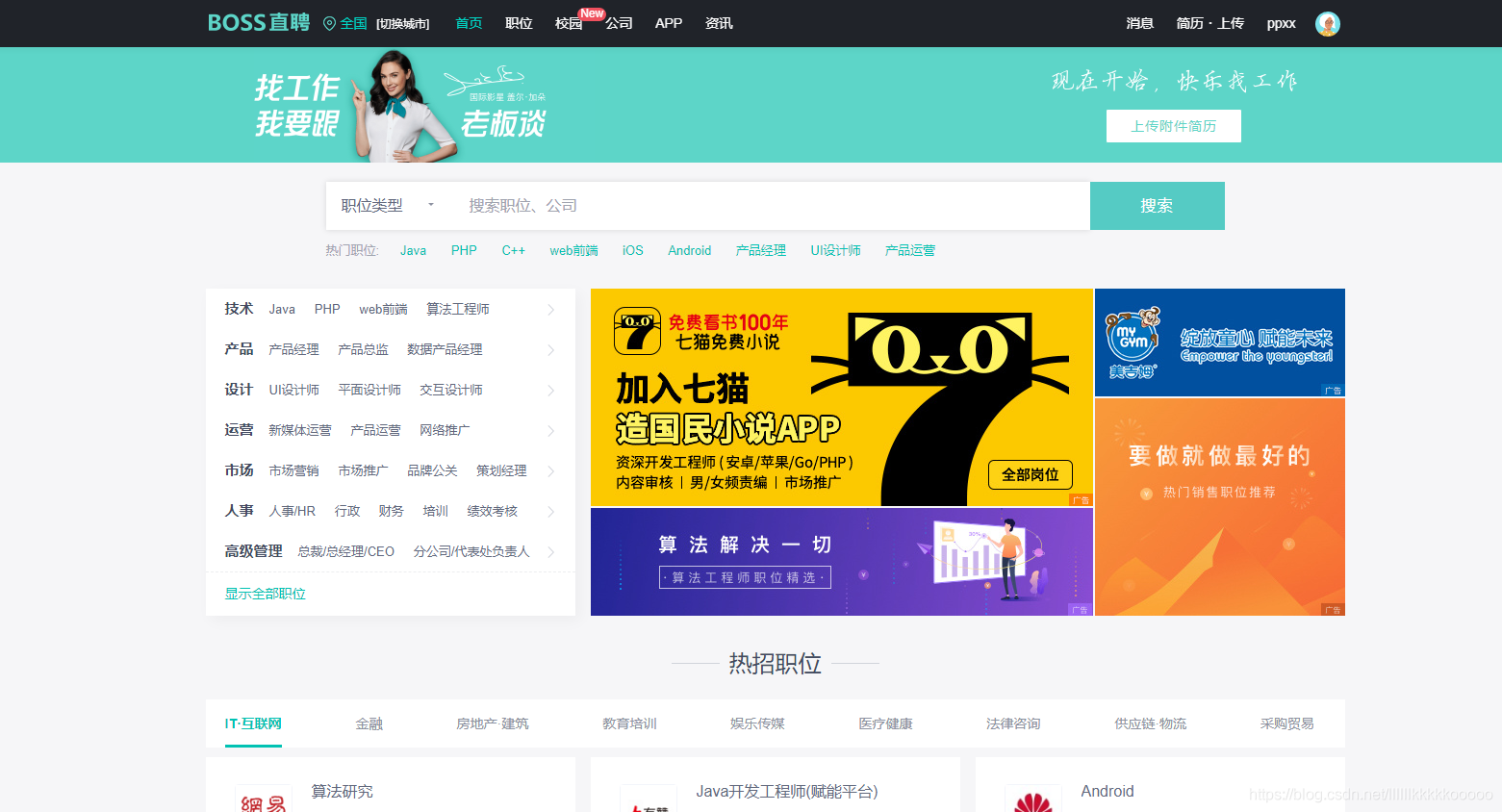Open 资讯 in top navigation
Viewport: 1502px width, 812px height.
coord(719,23)
